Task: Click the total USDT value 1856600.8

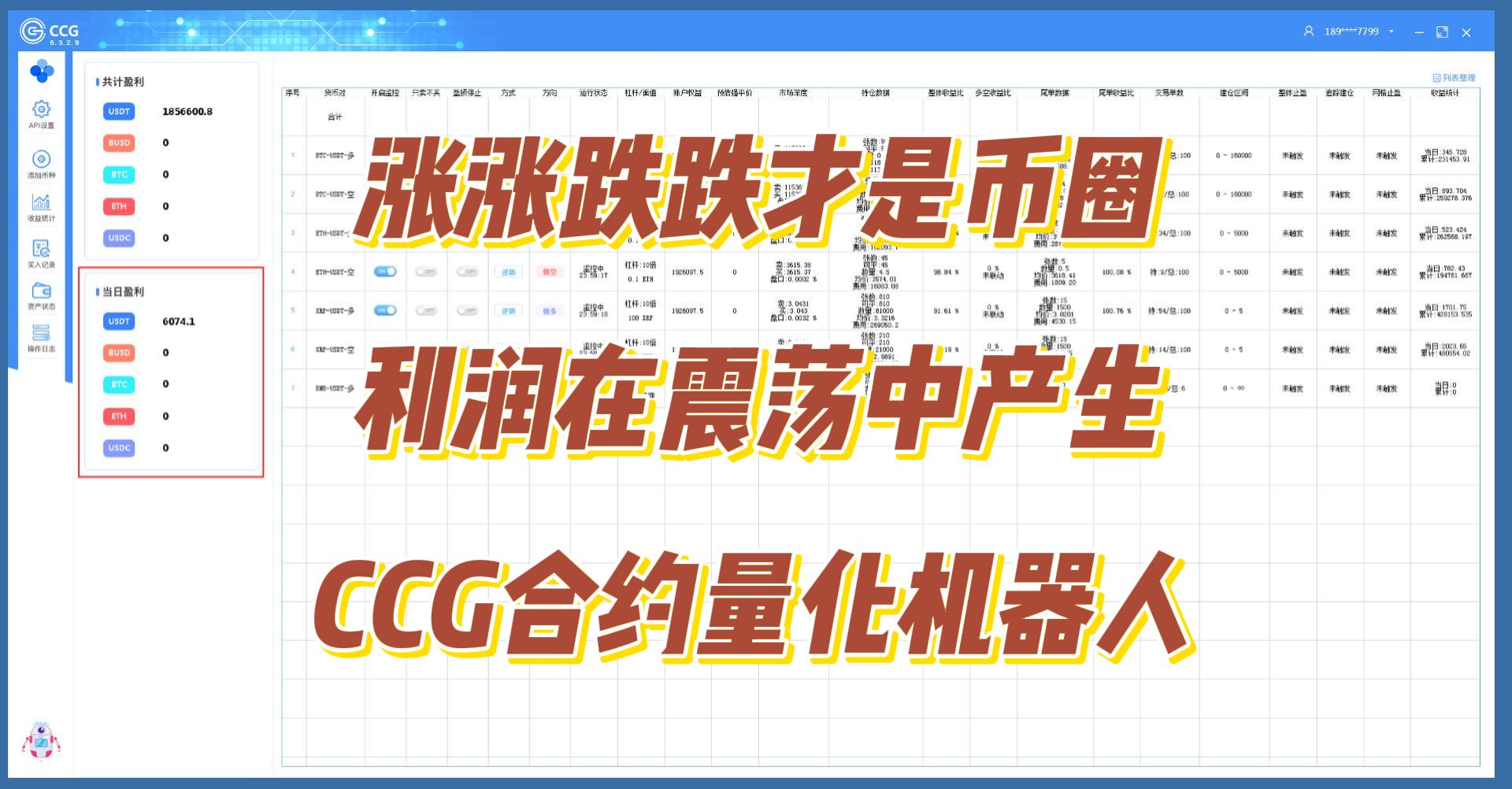Action: pos(187,111)
